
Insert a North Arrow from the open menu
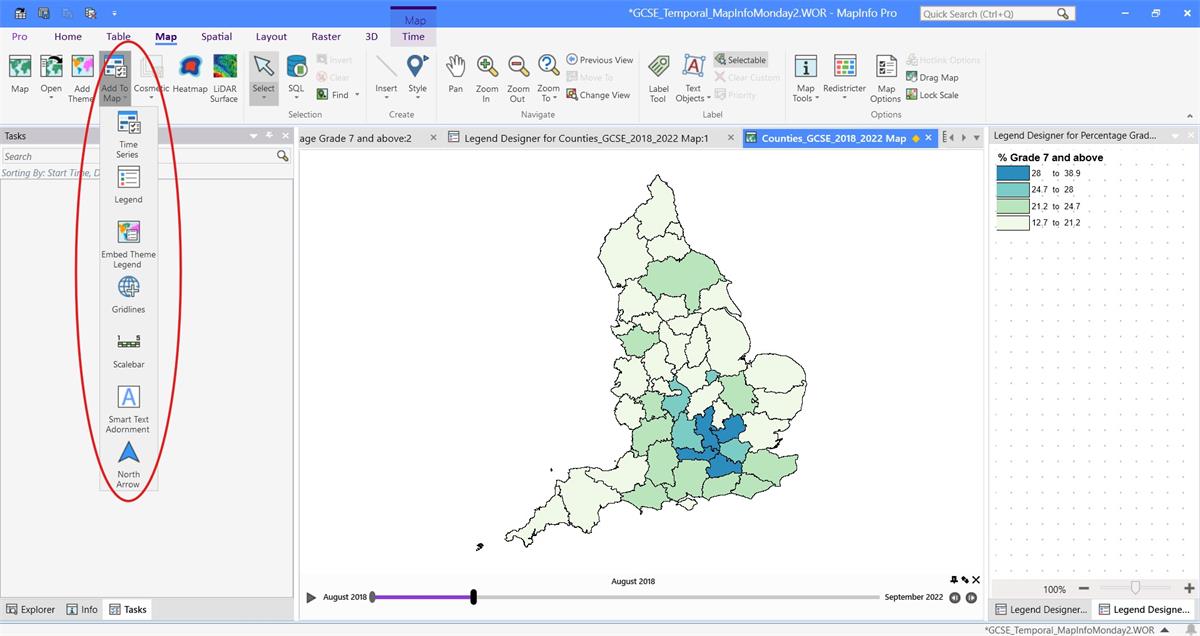point(128,463)
